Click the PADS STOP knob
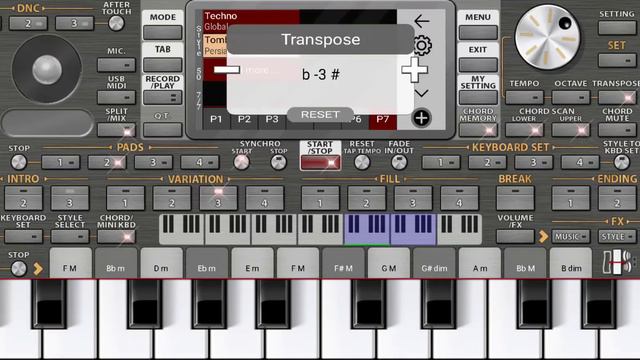The height and width of the screenshot is (360, 640). pyautogui.click(x=19, y=162)
